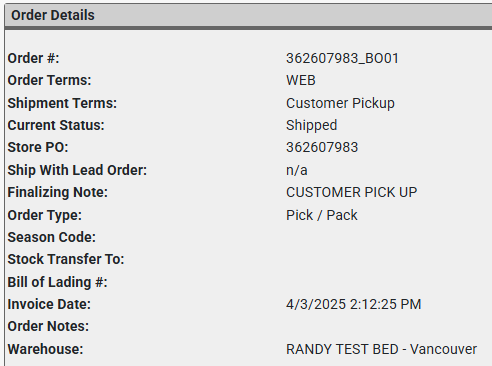Click the Store PO label
The image size is (492, 366).
38,147
